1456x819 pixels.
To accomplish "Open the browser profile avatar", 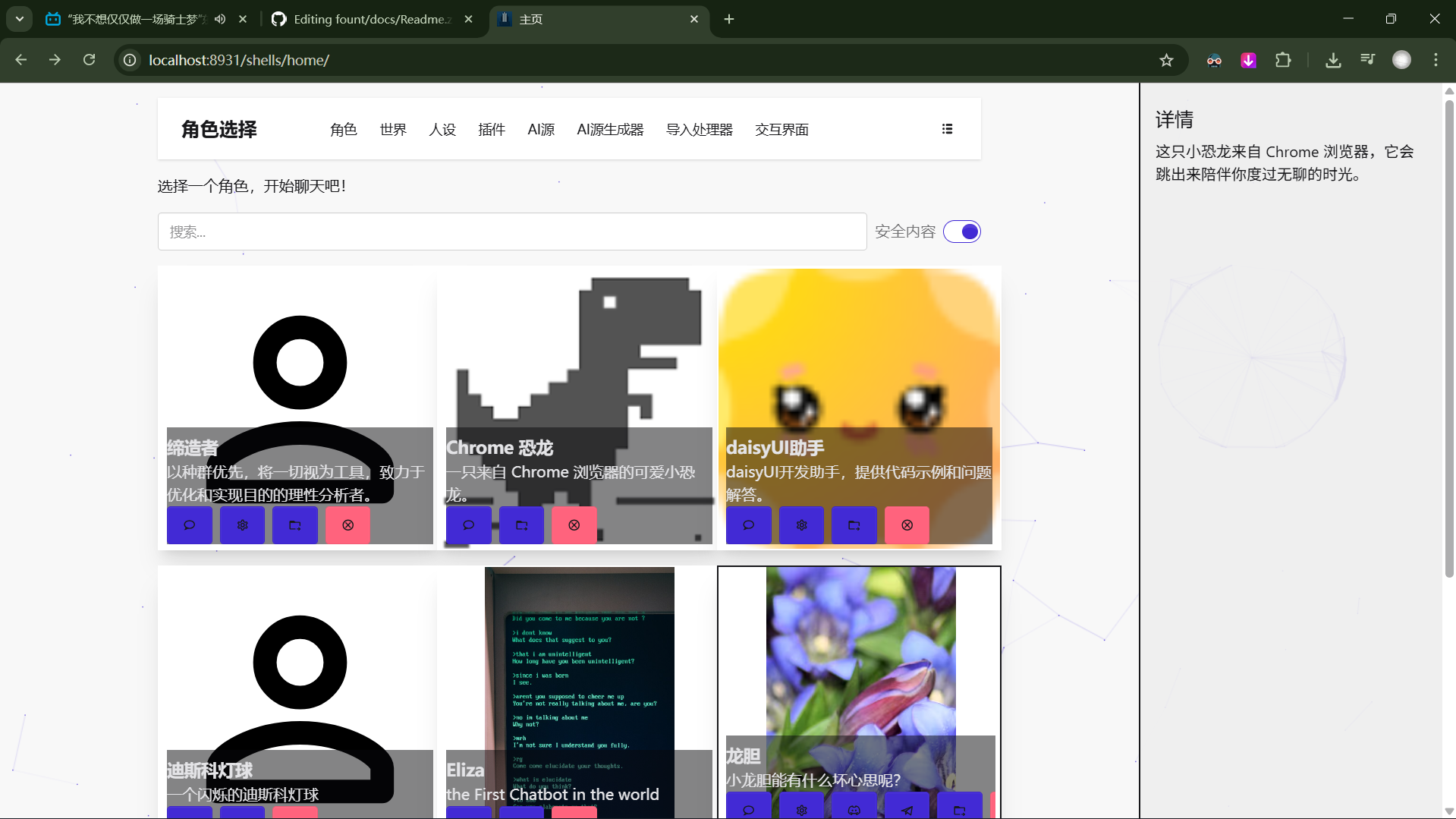I will (1401, 60).
